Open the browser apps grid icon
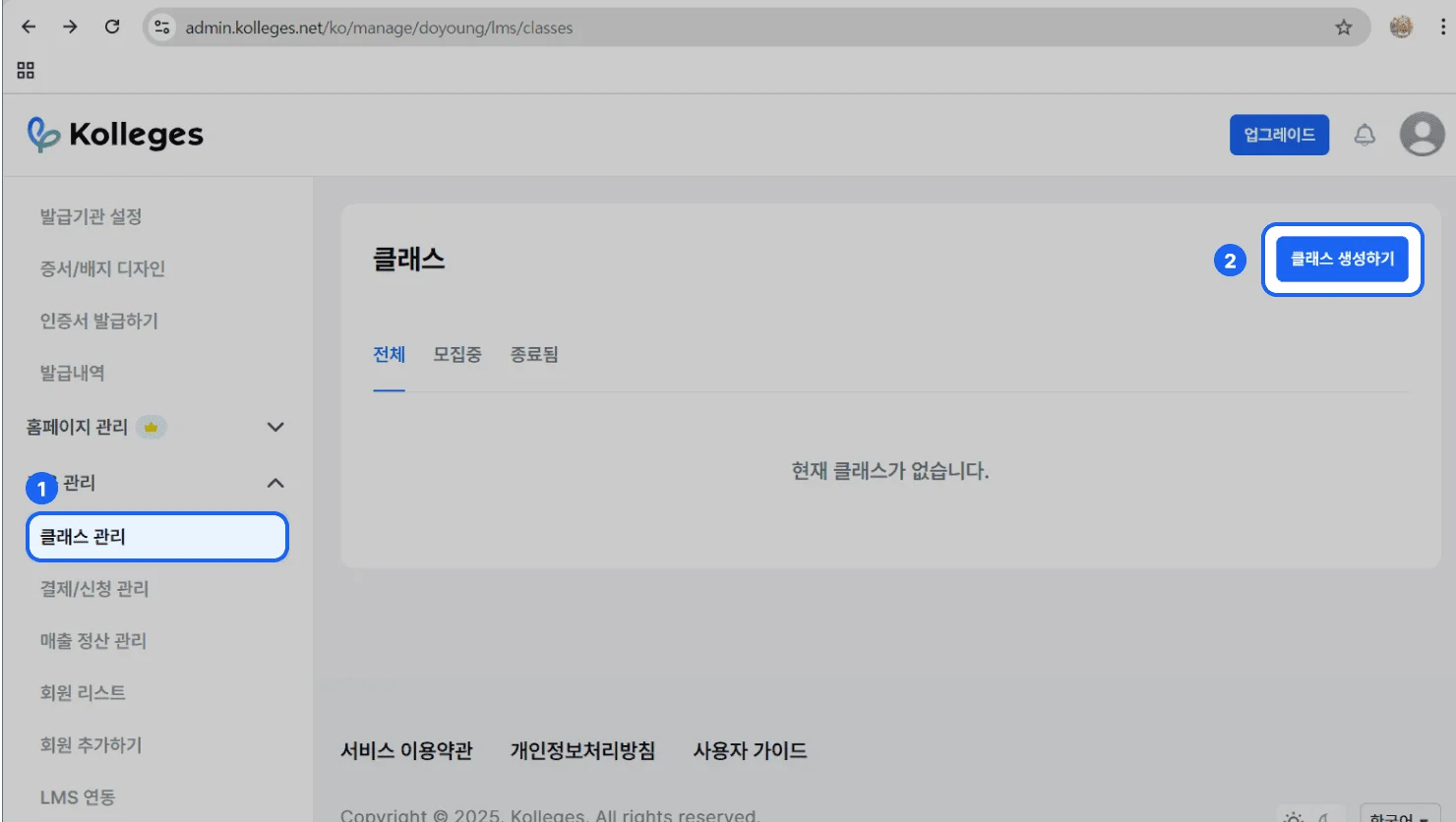Viewport: 1456px width, 822px height. tap(26, 70)
